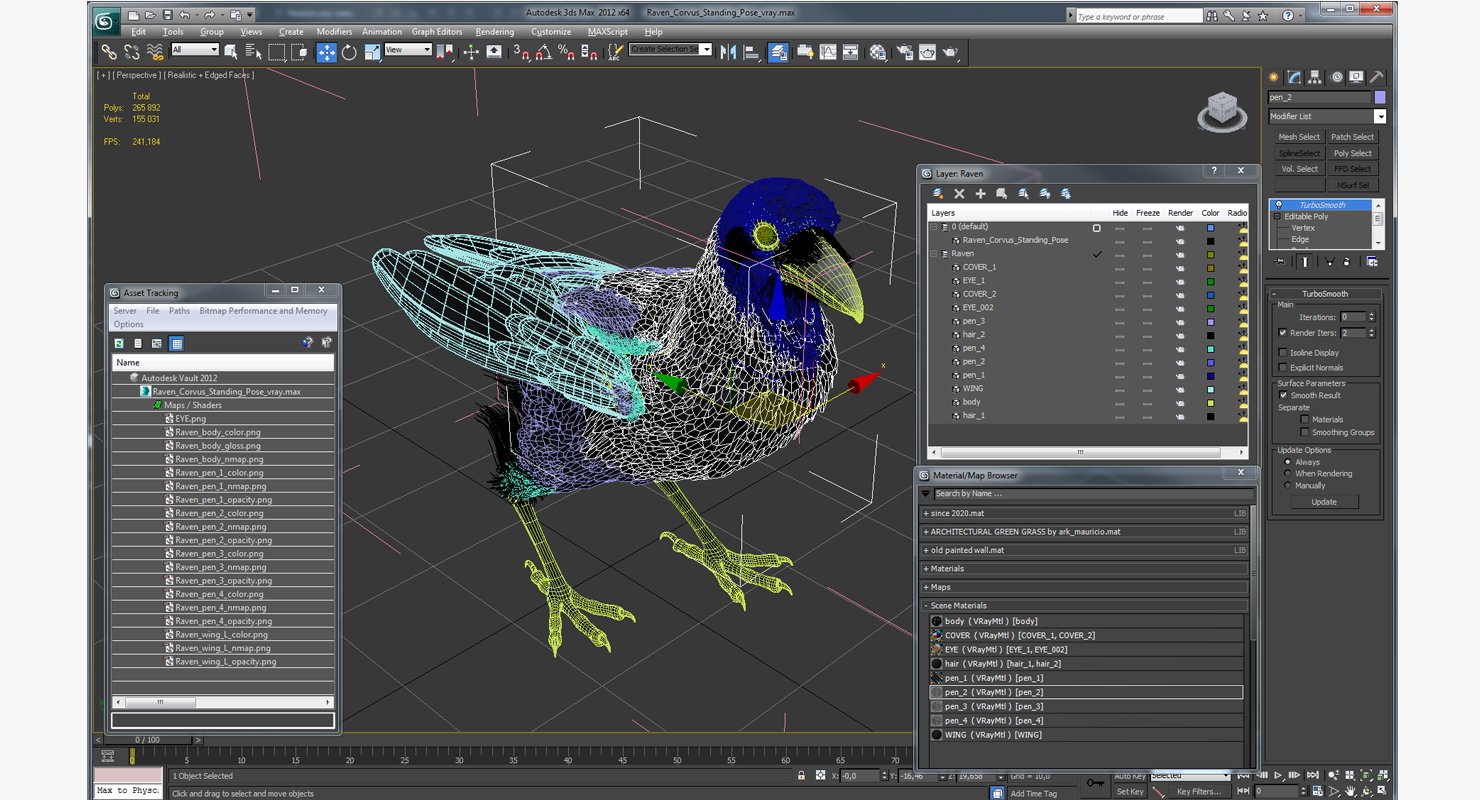Activate the Unlink Selection tool
This screenshot has width=1480, height=800.
pos(131,52)
